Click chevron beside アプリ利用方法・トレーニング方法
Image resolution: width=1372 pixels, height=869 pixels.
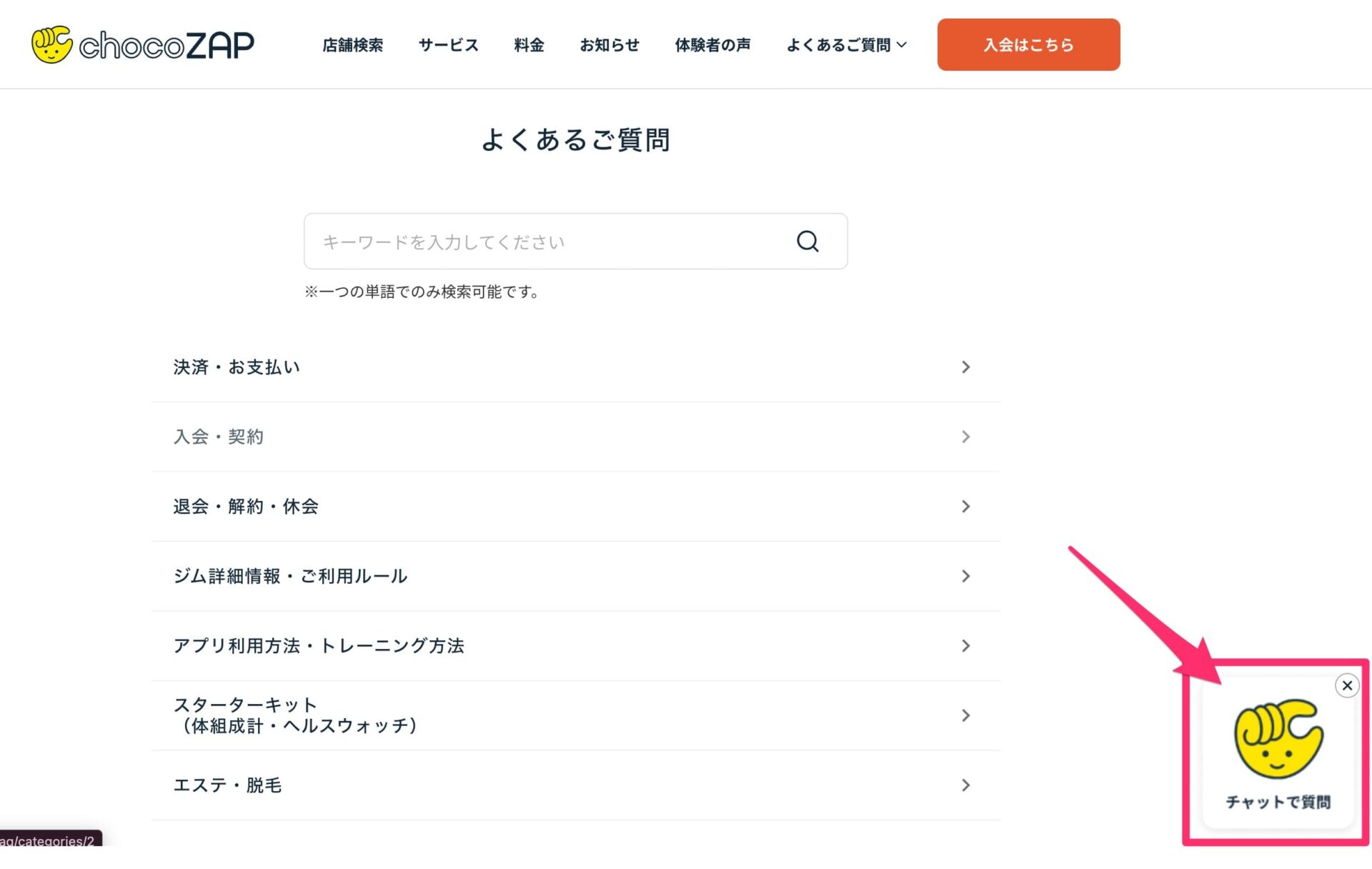tap(965, 646)
